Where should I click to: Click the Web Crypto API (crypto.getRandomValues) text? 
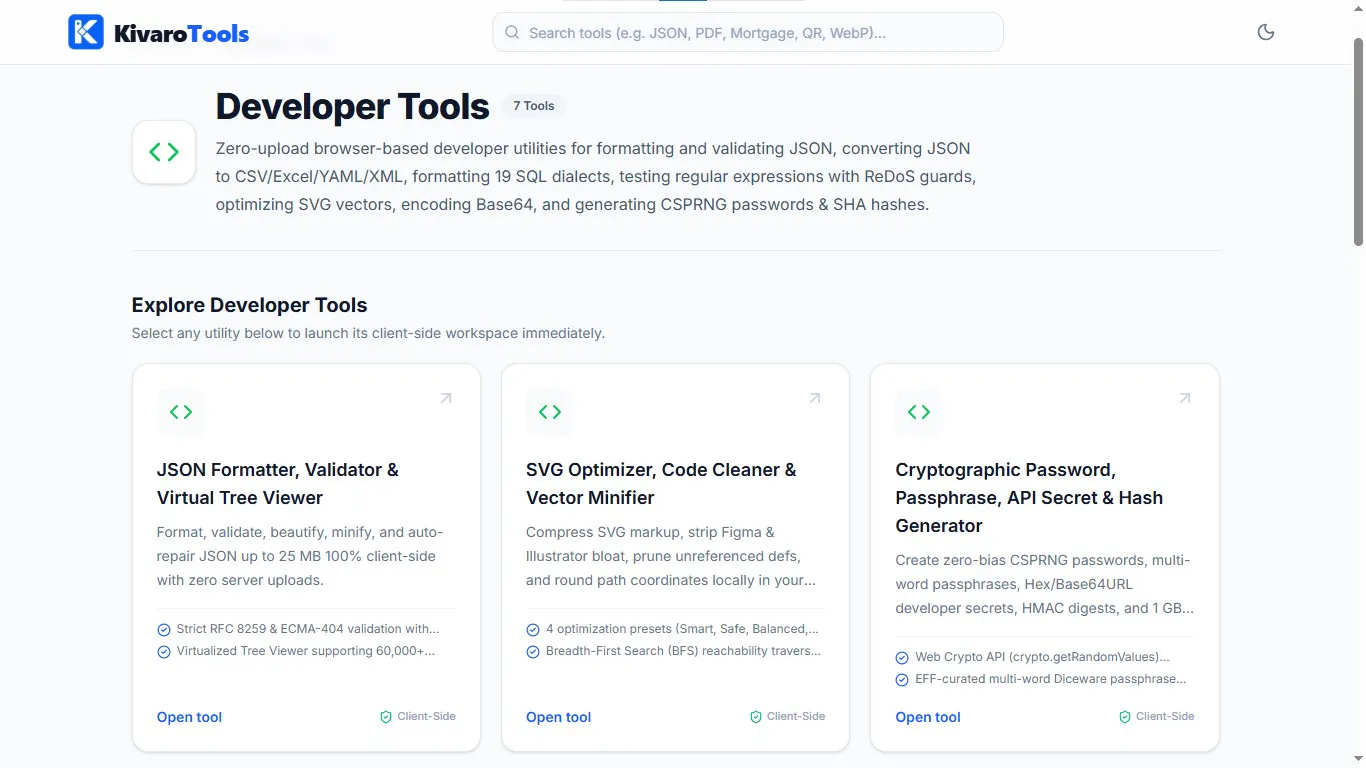click(x=1042, y=658)
